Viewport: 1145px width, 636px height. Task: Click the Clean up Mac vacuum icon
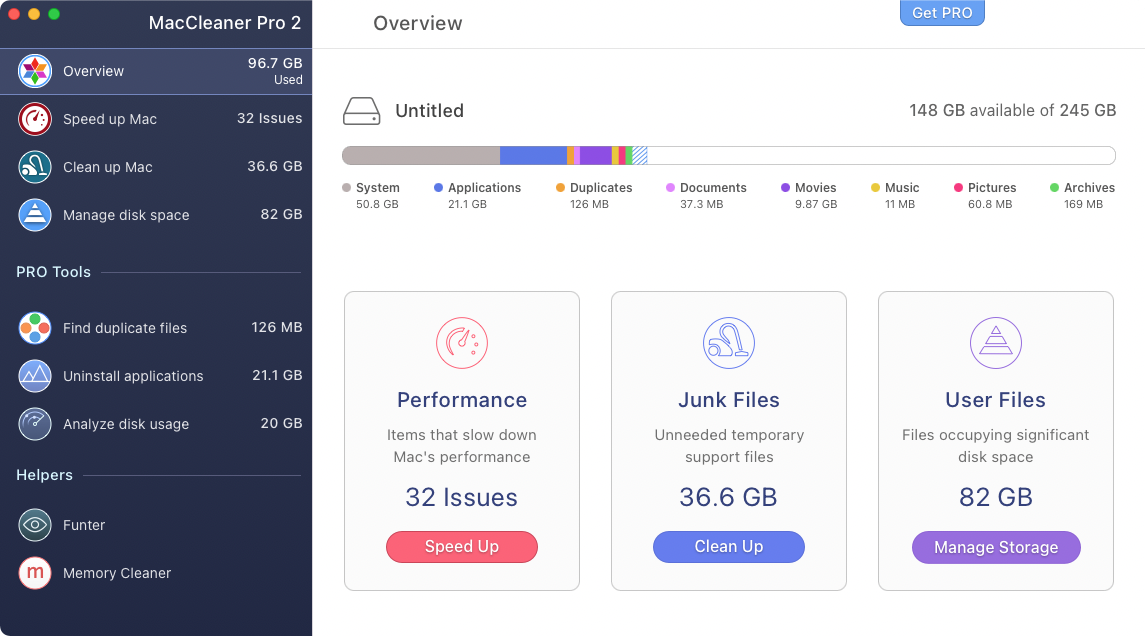(x=35, y=167)
